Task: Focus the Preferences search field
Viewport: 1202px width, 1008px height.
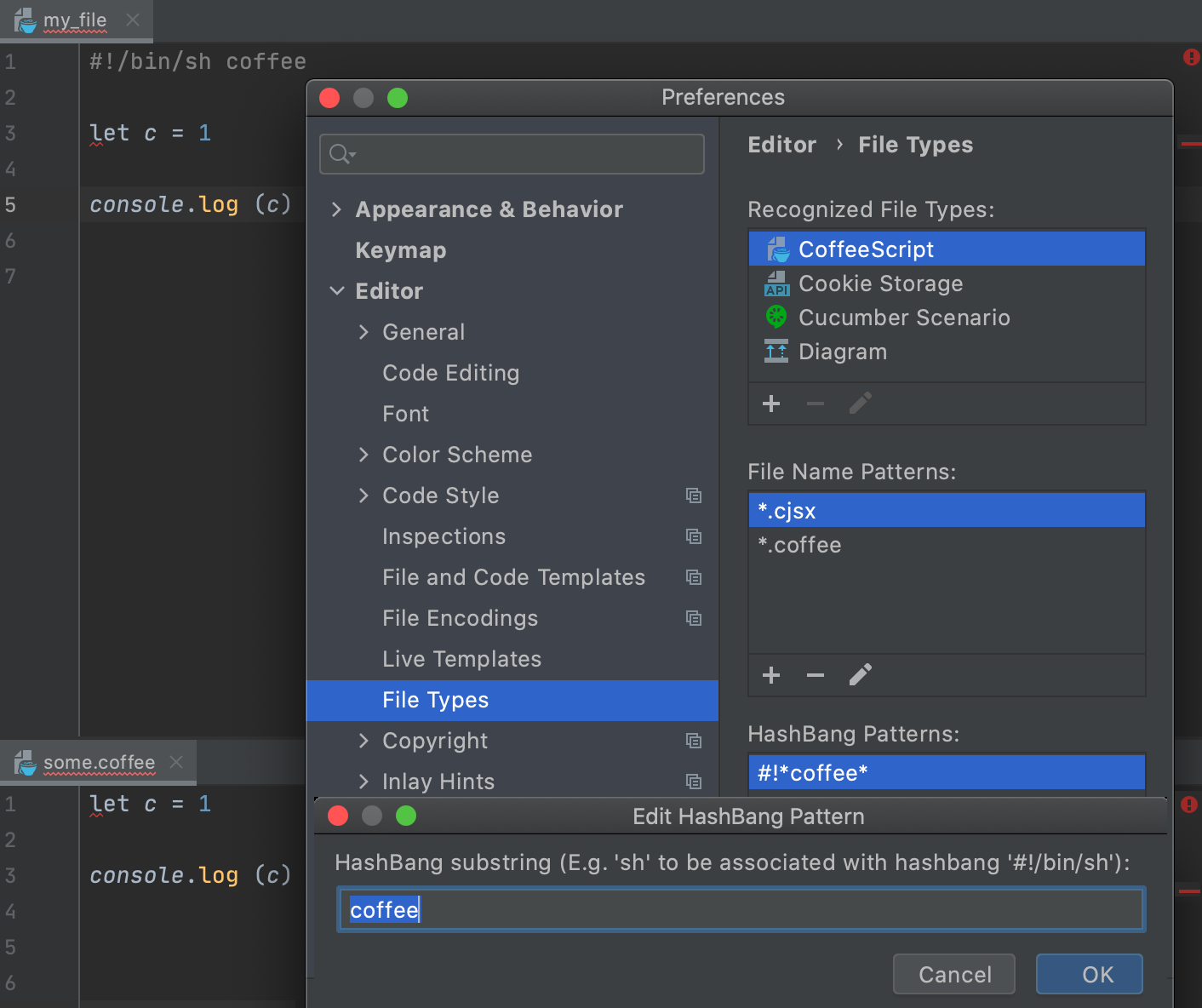Action: pyautogui.click(x=512, y=154)
